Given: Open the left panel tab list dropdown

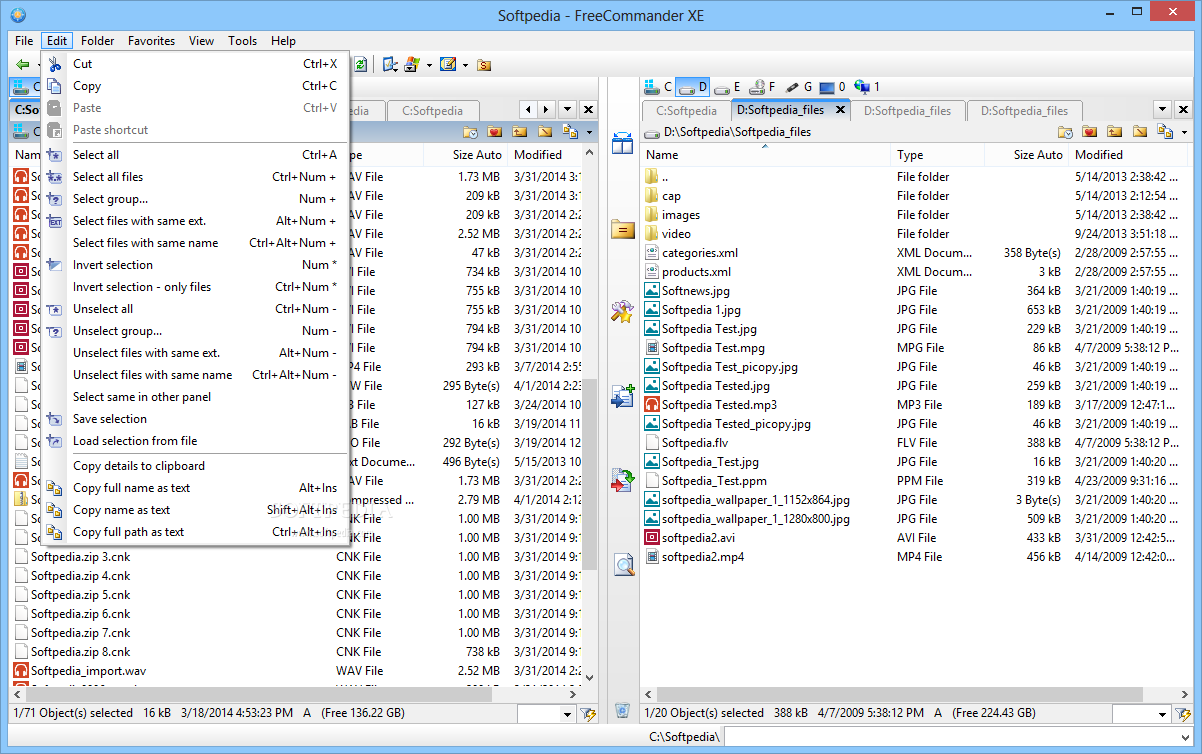Looking at the screenshot, I should click(567, 110).
